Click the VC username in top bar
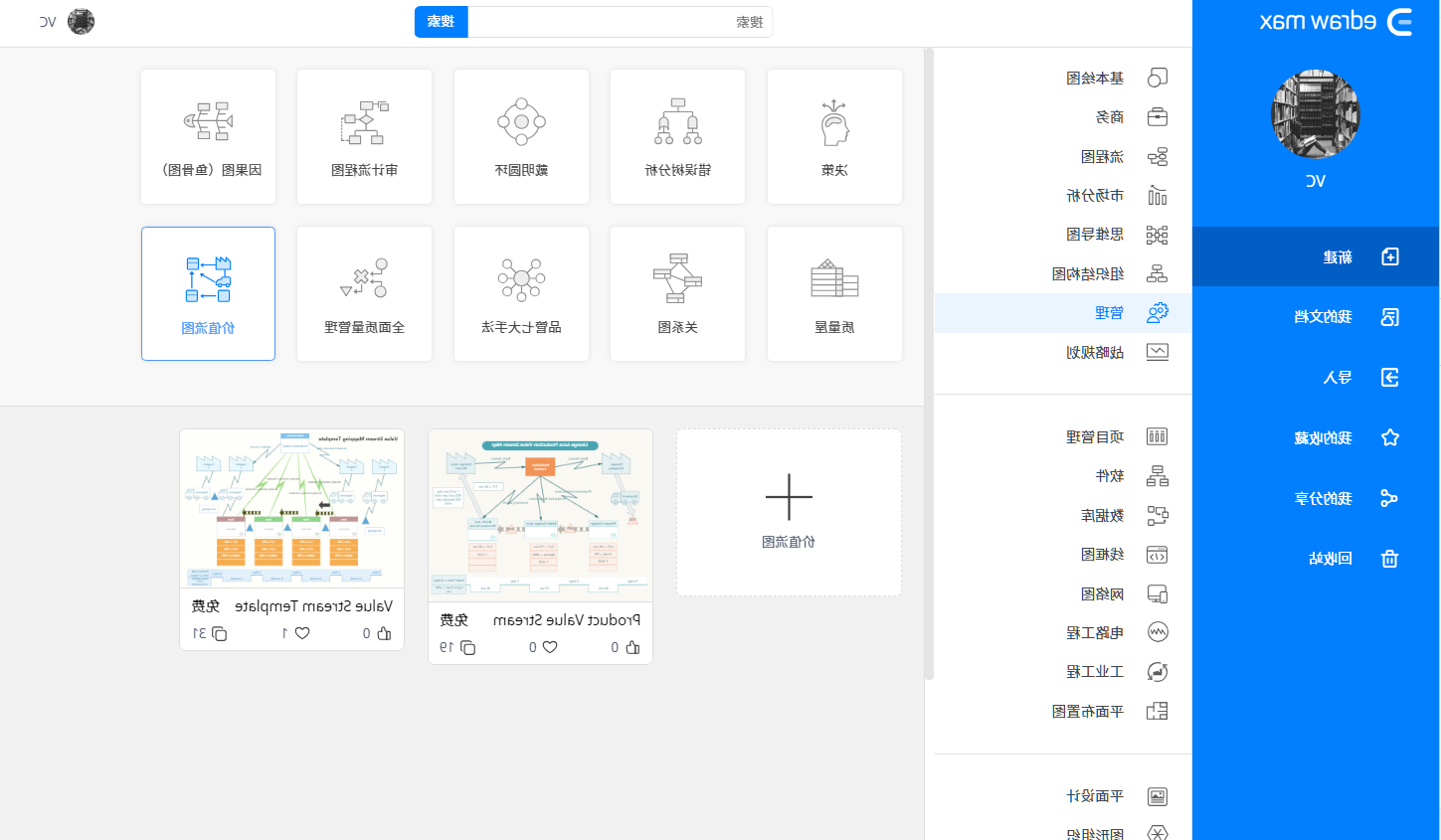 tap(48, 22)
